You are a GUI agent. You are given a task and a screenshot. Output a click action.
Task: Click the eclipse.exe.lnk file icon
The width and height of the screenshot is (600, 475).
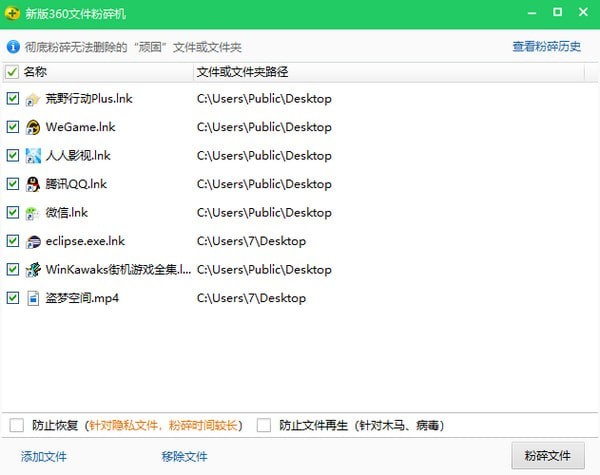(33, 241)
